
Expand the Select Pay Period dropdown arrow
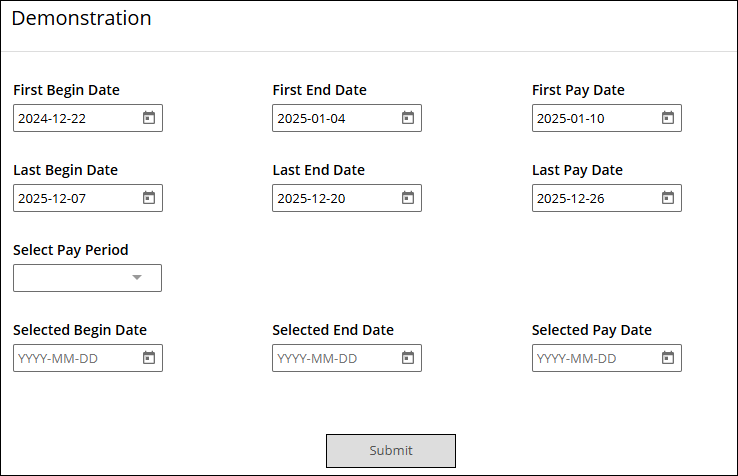pos(137,278)
